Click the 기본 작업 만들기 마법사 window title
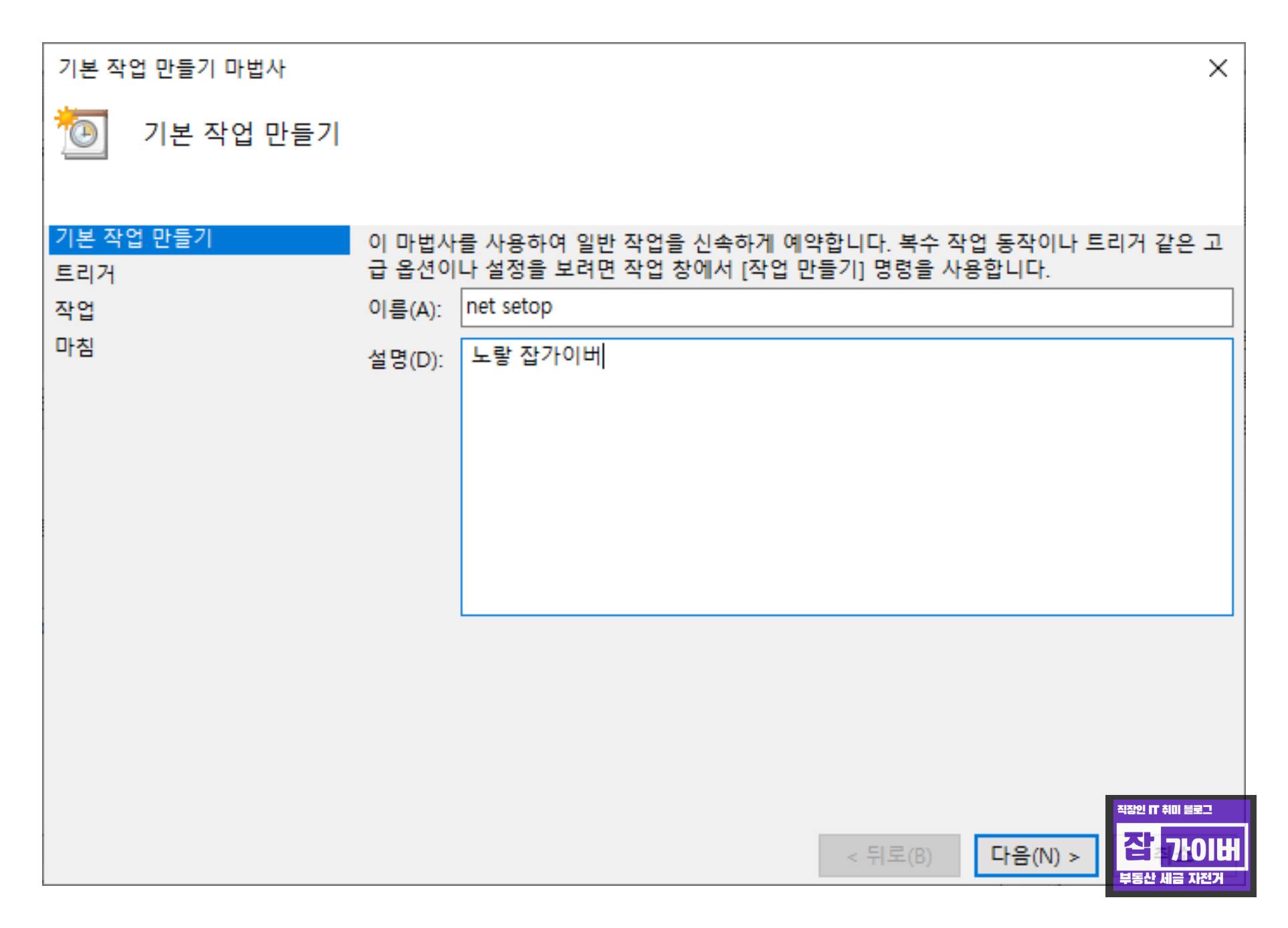The image size is (1288, 928). pos(171,68)
